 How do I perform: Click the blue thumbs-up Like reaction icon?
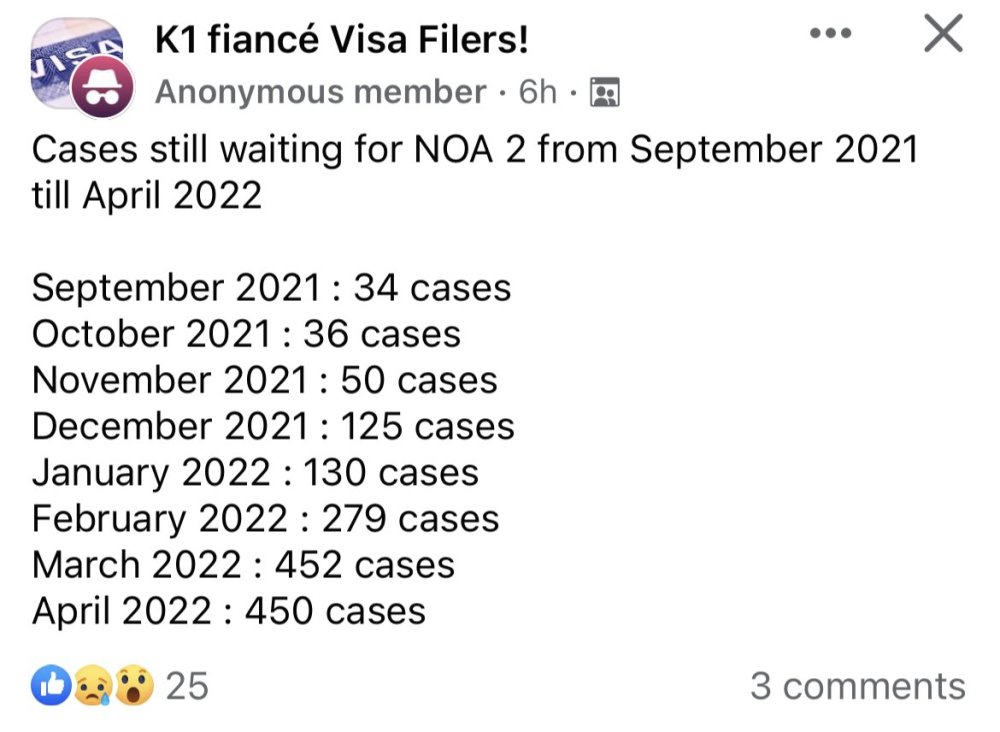tap(52, 685)
